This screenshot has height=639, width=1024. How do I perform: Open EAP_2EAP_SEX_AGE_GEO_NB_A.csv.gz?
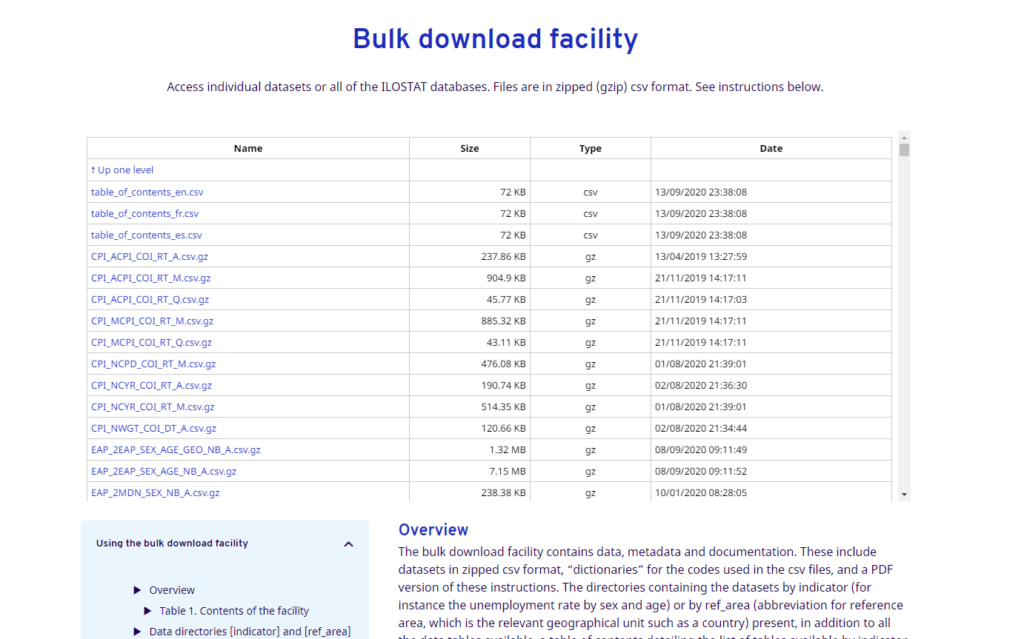click(x=175, y=449)
